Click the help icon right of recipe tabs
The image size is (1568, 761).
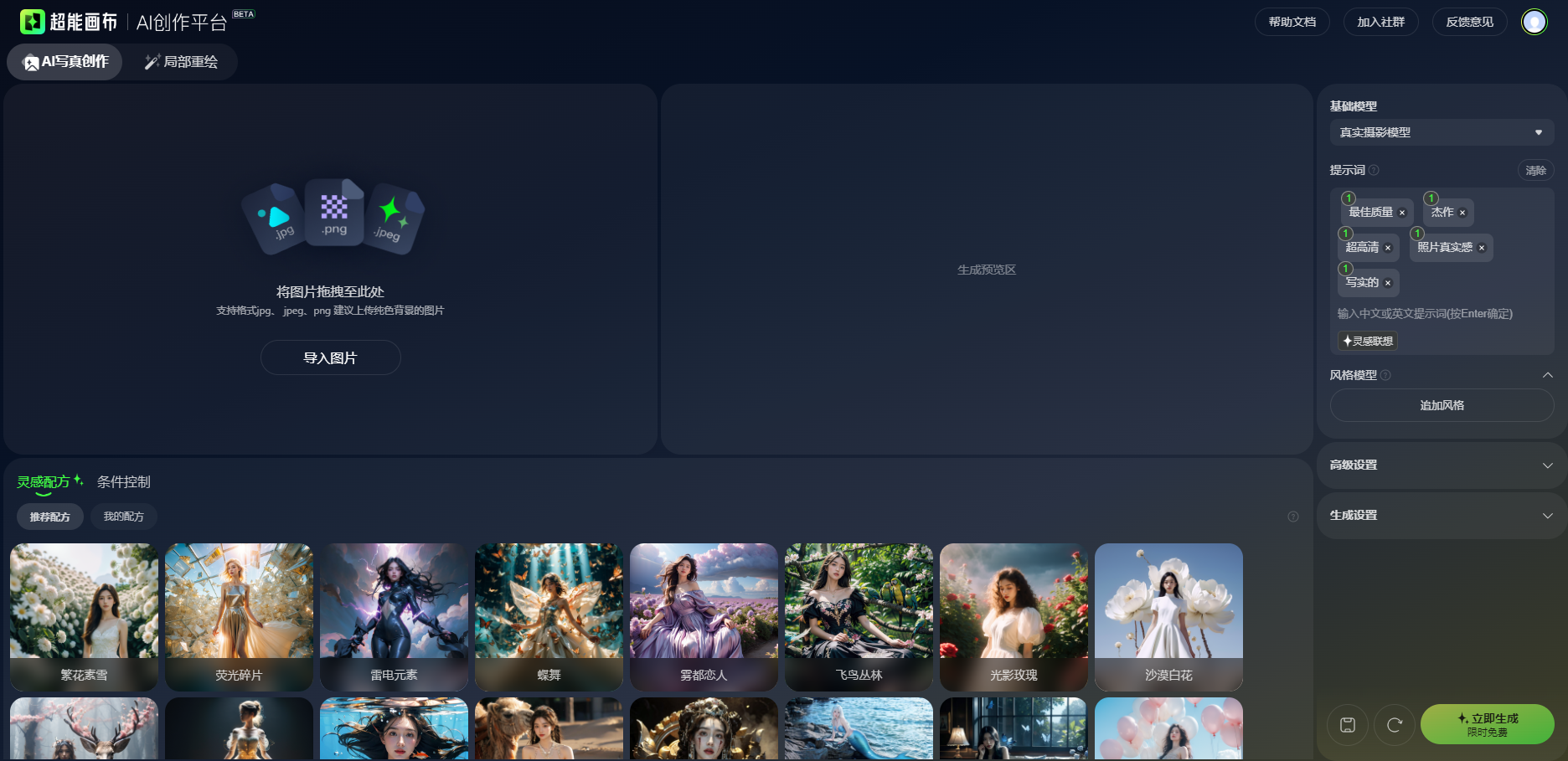pyautogui.click(x=1293, y=517)
